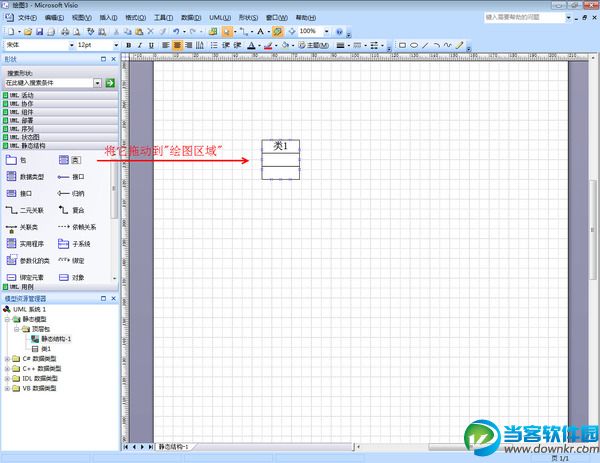Save the drawing using the floppy disk icon
Image resolution: width=600 pixels, height=463 pixels.
[x=39, y=32]
